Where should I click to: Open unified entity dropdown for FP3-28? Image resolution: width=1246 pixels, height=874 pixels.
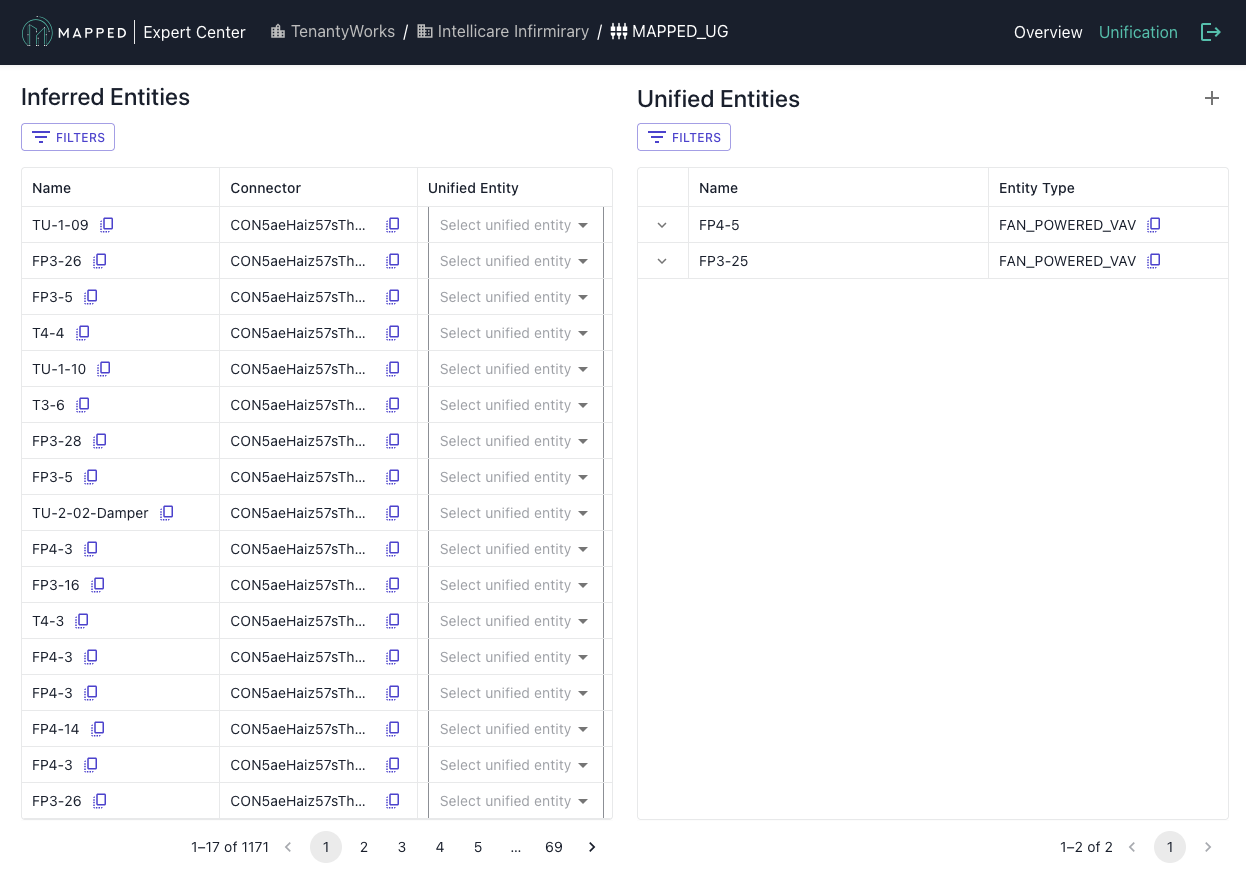[x=515, y=441]
